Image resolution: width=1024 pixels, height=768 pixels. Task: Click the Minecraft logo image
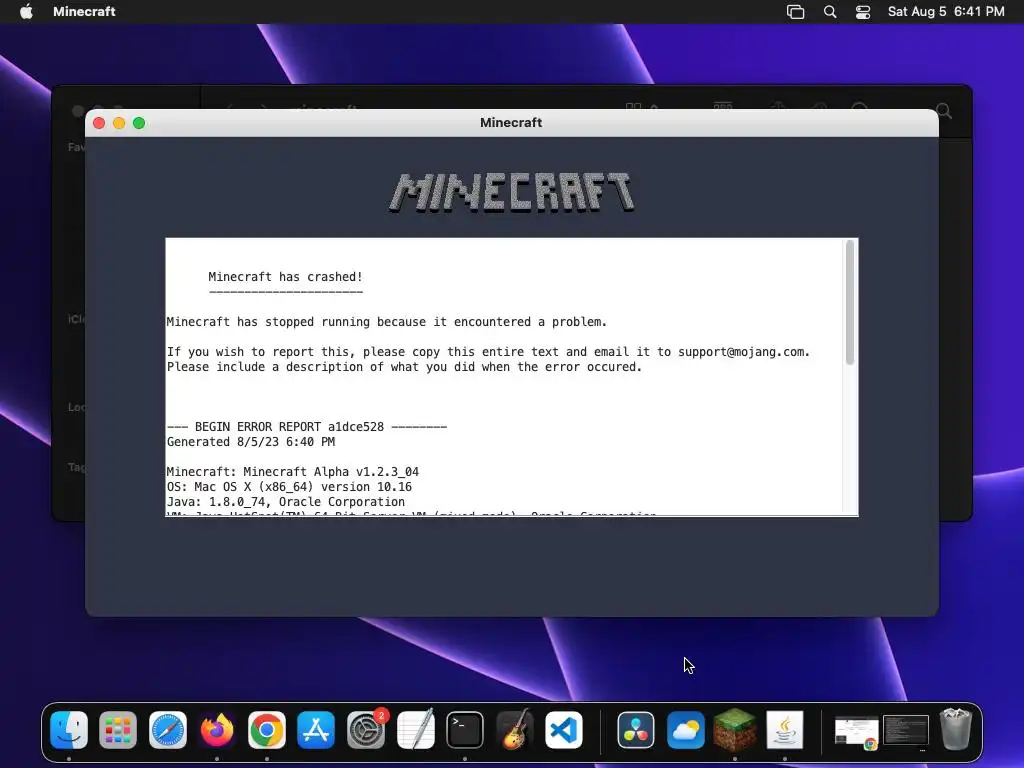(512, 192)
